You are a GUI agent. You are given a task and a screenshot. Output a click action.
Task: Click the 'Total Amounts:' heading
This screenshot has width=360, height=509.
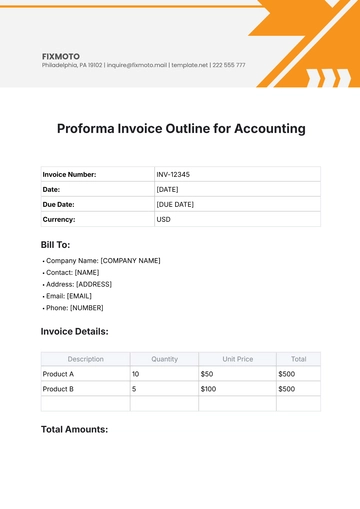(x=74, y=429)
